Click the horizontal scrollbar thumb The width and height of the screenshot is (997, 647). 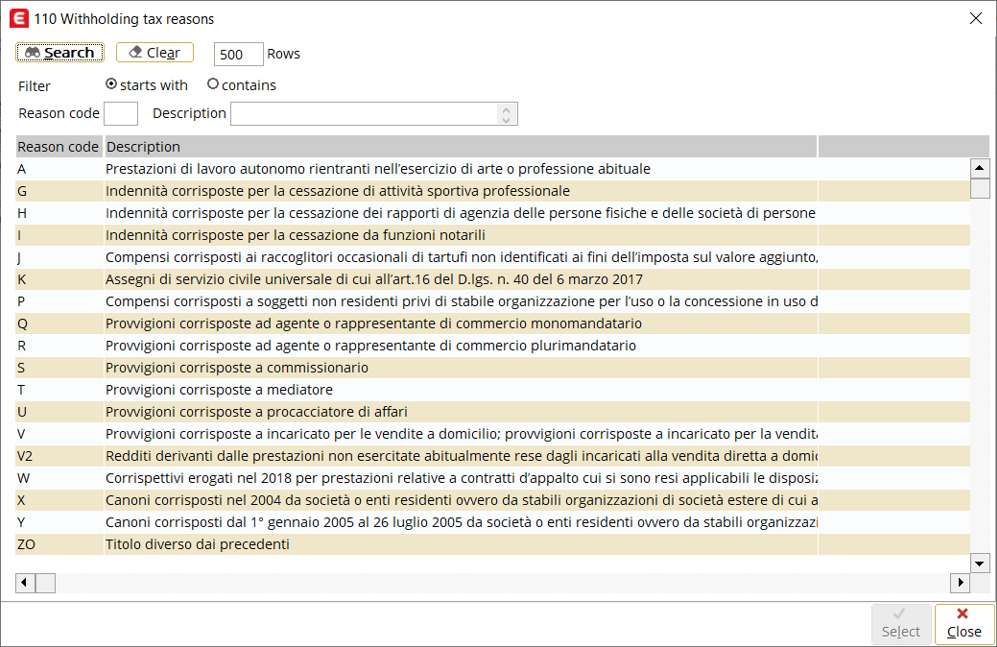(45, 583)
